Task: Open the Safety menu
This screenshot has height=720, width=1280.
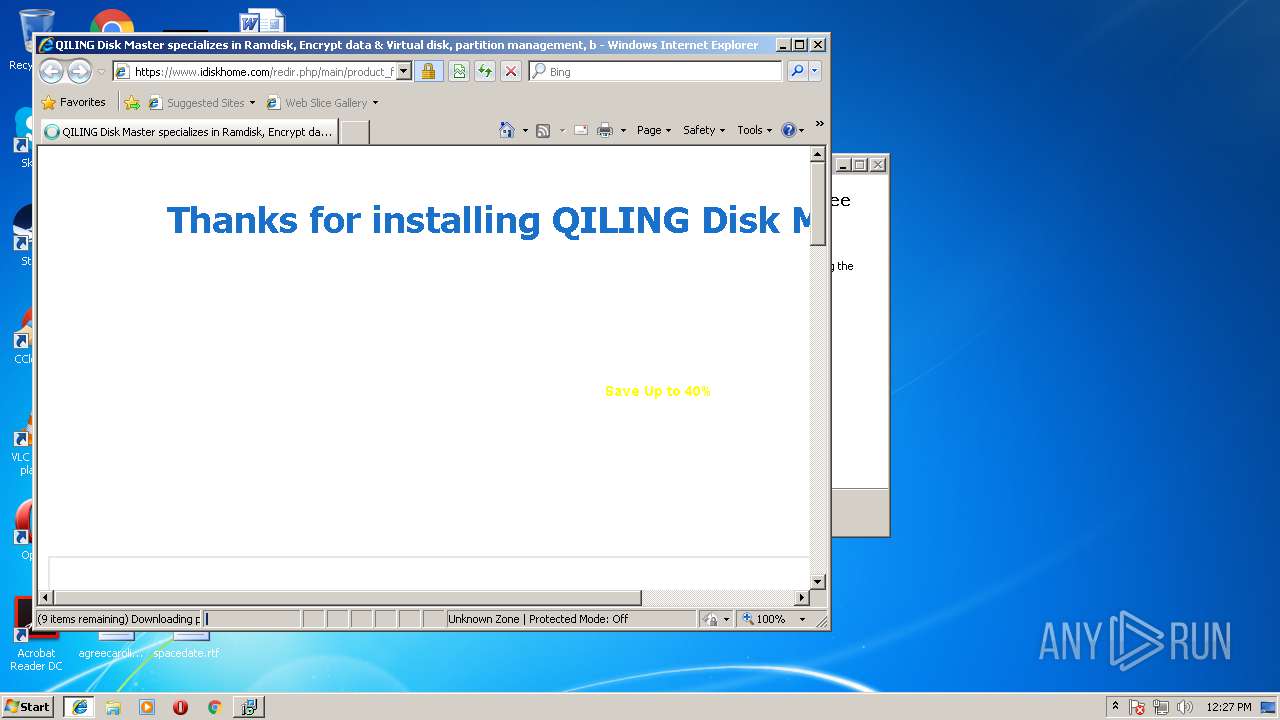Action: tap(704, 130)
